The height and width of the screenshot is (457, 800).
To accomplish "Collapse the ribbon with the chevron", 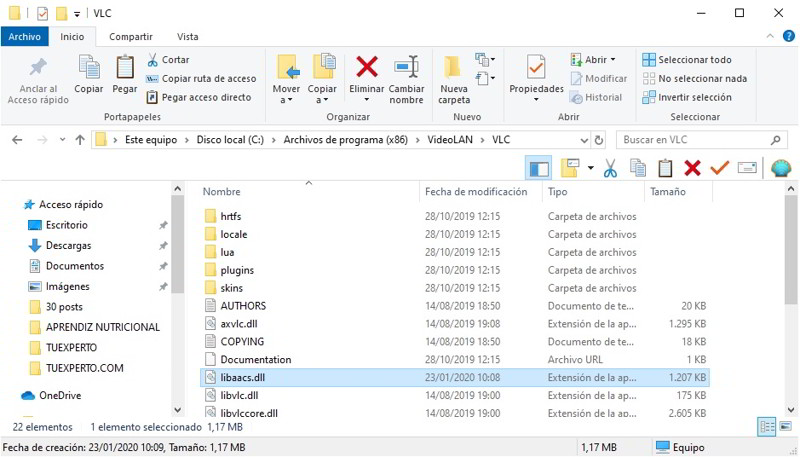I will pos(770,36).
